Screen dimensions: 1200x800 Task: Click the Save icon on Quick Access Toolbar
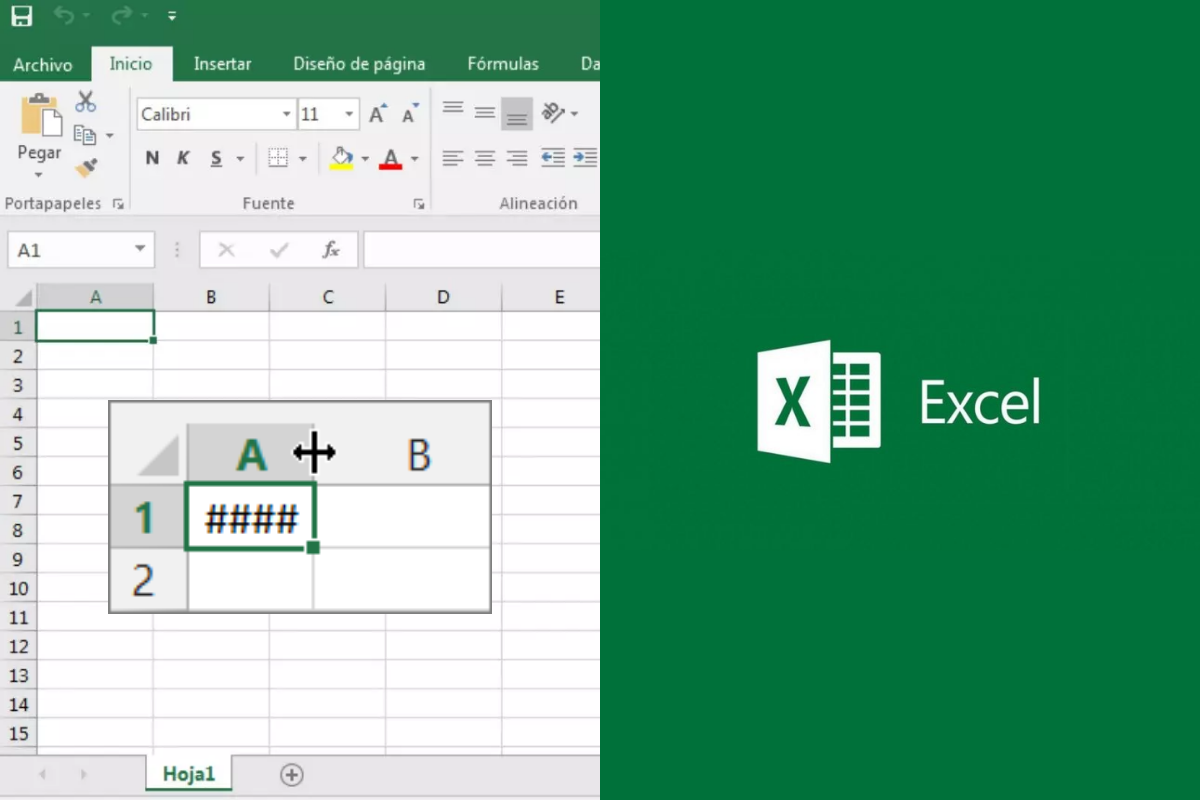click(x=21, y=17)
